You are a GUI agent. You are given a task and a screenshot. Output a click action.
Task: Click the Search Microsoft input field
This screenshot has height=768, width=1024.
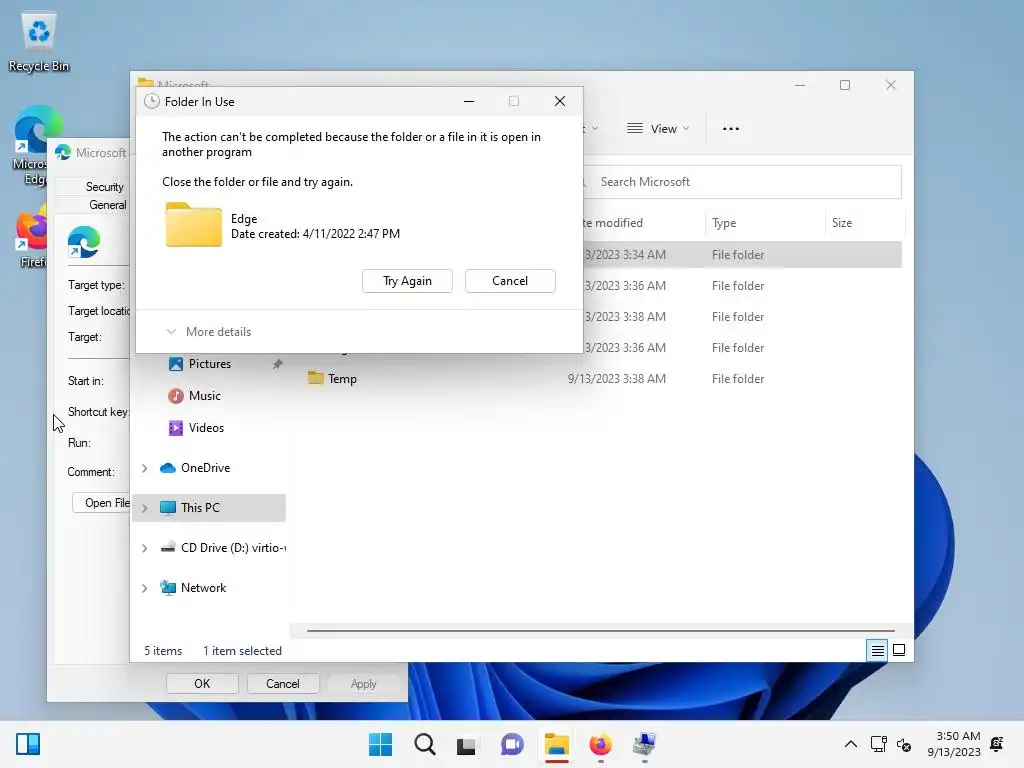741,182
